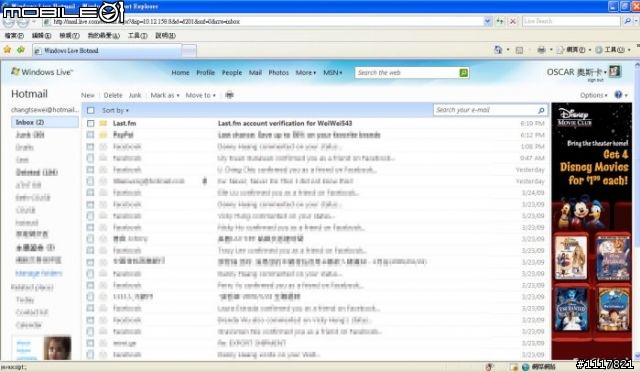Click the browser Refresh icon

(500, 21)
